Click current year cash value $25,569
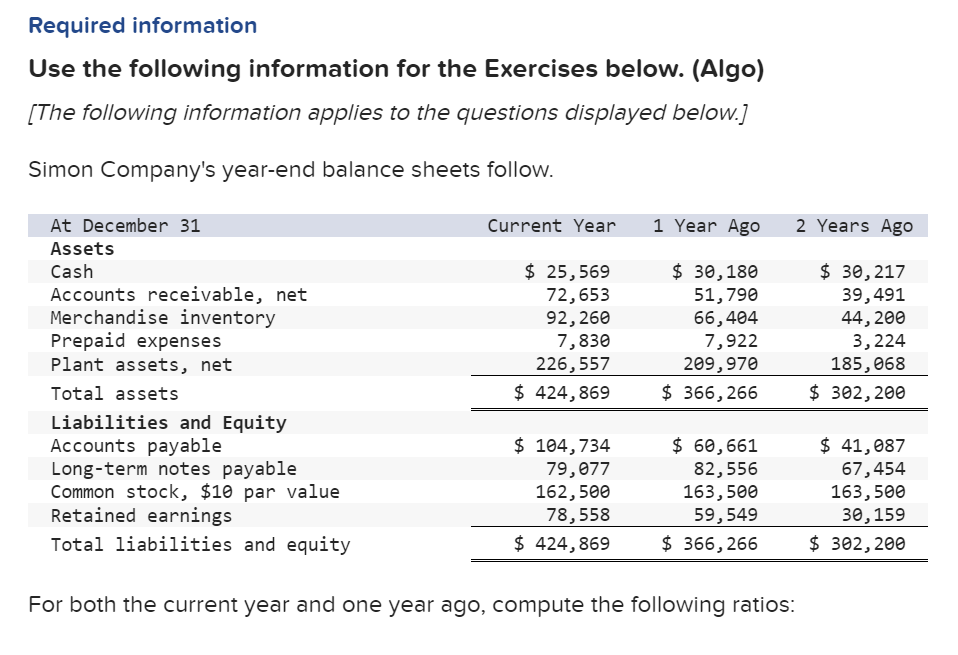958x655 pixels. pyautogui.click(x=567, y=271)
